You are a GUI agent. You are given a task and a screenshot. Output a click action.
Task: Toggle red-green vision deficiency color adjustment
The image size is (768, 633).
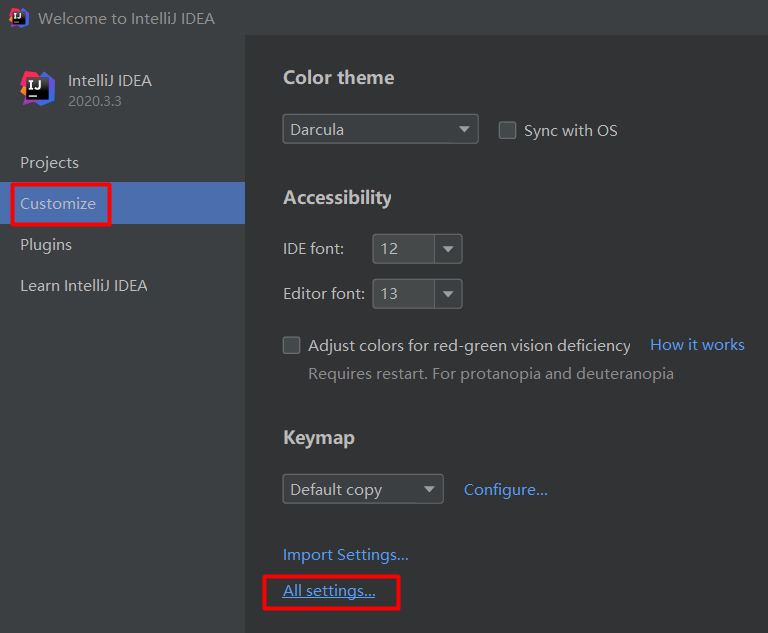(291, 345)
